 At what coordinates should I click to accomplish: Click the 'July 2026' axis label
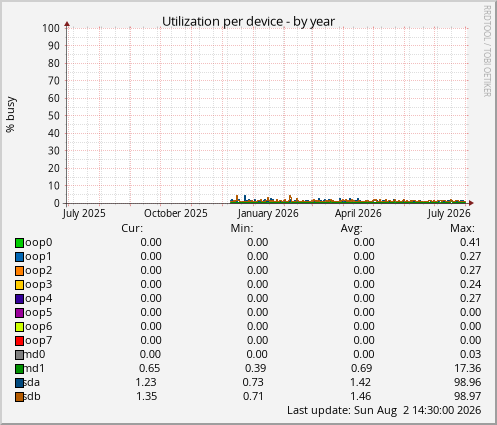click(x=449, y=213)
